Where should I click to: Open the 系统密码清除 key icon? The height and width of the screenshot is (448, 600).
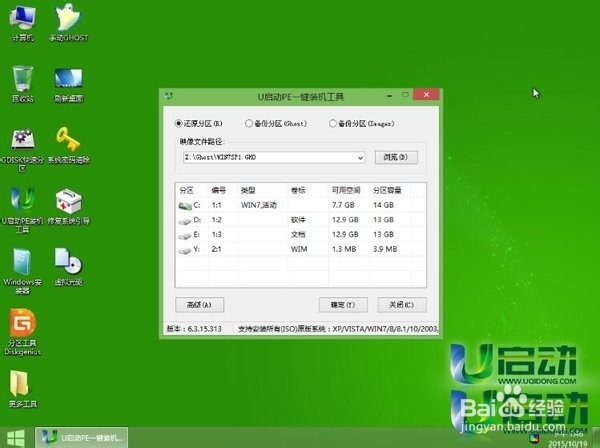pyautogui.click(x=68, y=145)
